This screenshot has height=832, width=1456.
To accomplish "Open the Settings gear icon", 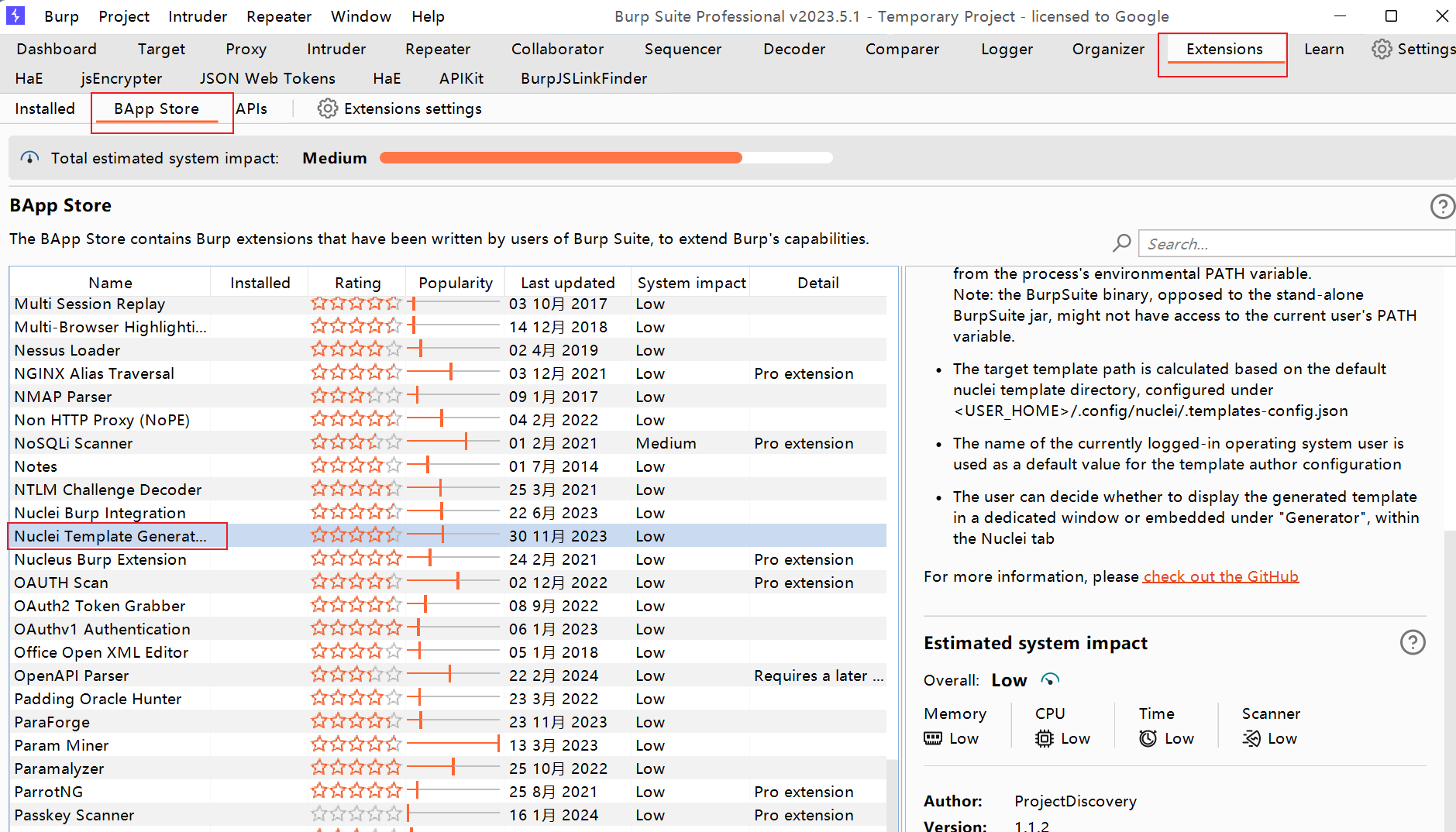I will 1381,49.
